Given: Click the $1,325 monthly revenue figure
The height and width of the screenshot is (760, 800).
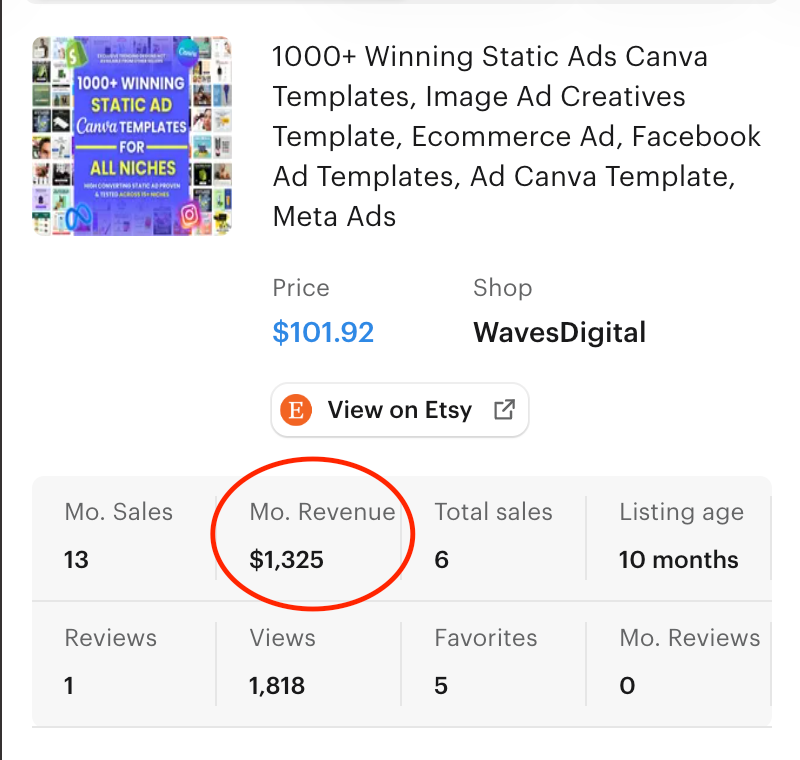Looking at the screenshot, I should [287, 559].
